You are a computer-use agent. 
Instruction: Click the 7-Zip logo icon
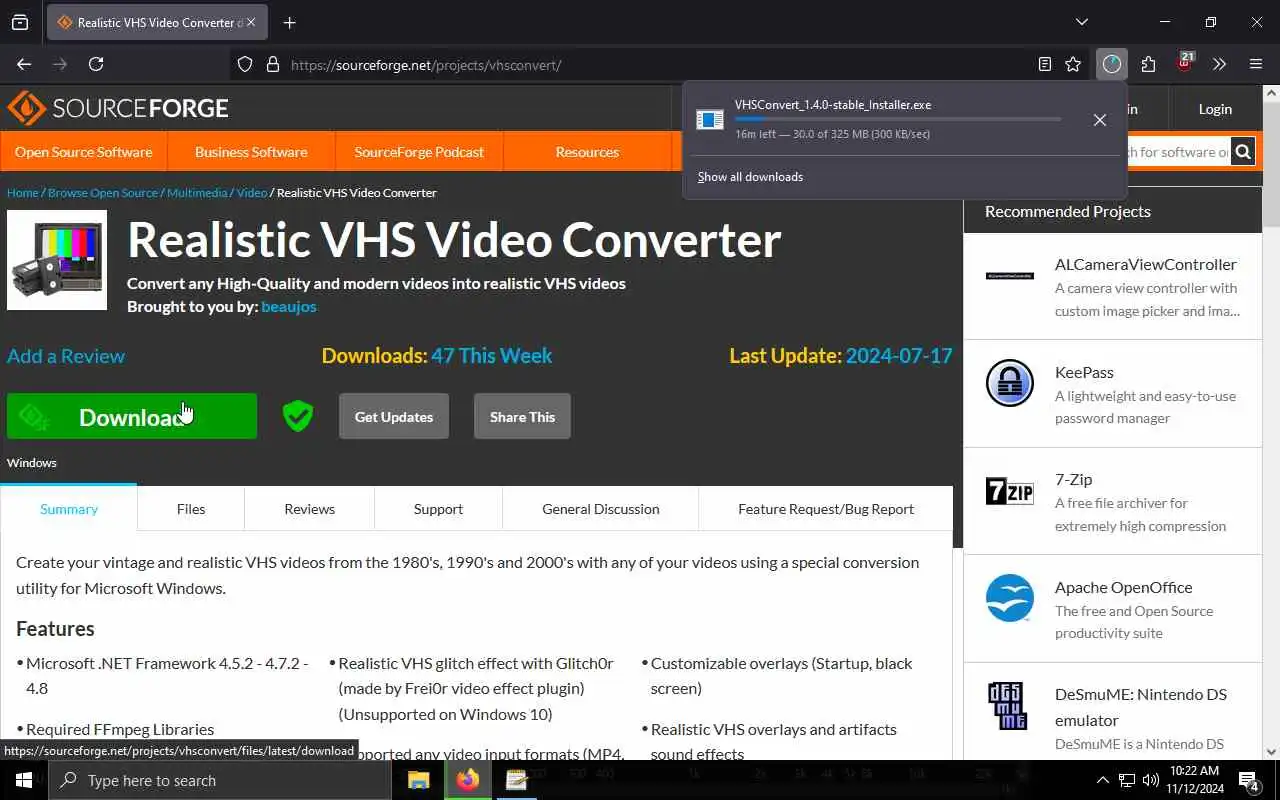pyautogui.click(x=1010, y=491)
